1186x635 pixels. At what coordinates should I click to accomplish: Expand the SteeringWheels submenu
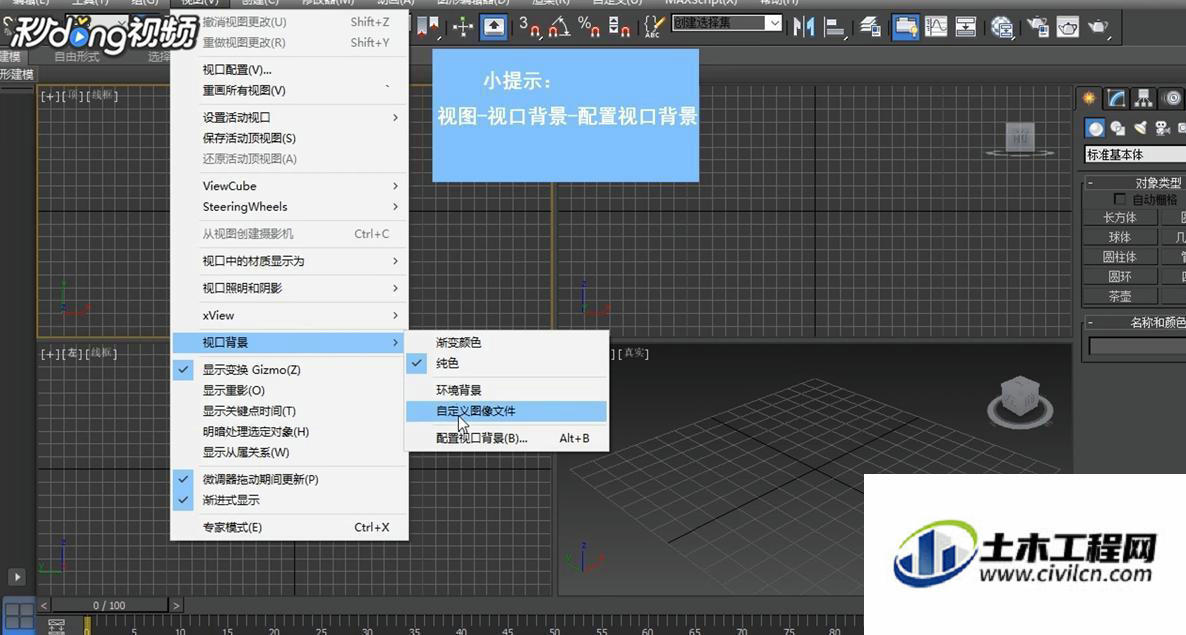click(290, 206)
